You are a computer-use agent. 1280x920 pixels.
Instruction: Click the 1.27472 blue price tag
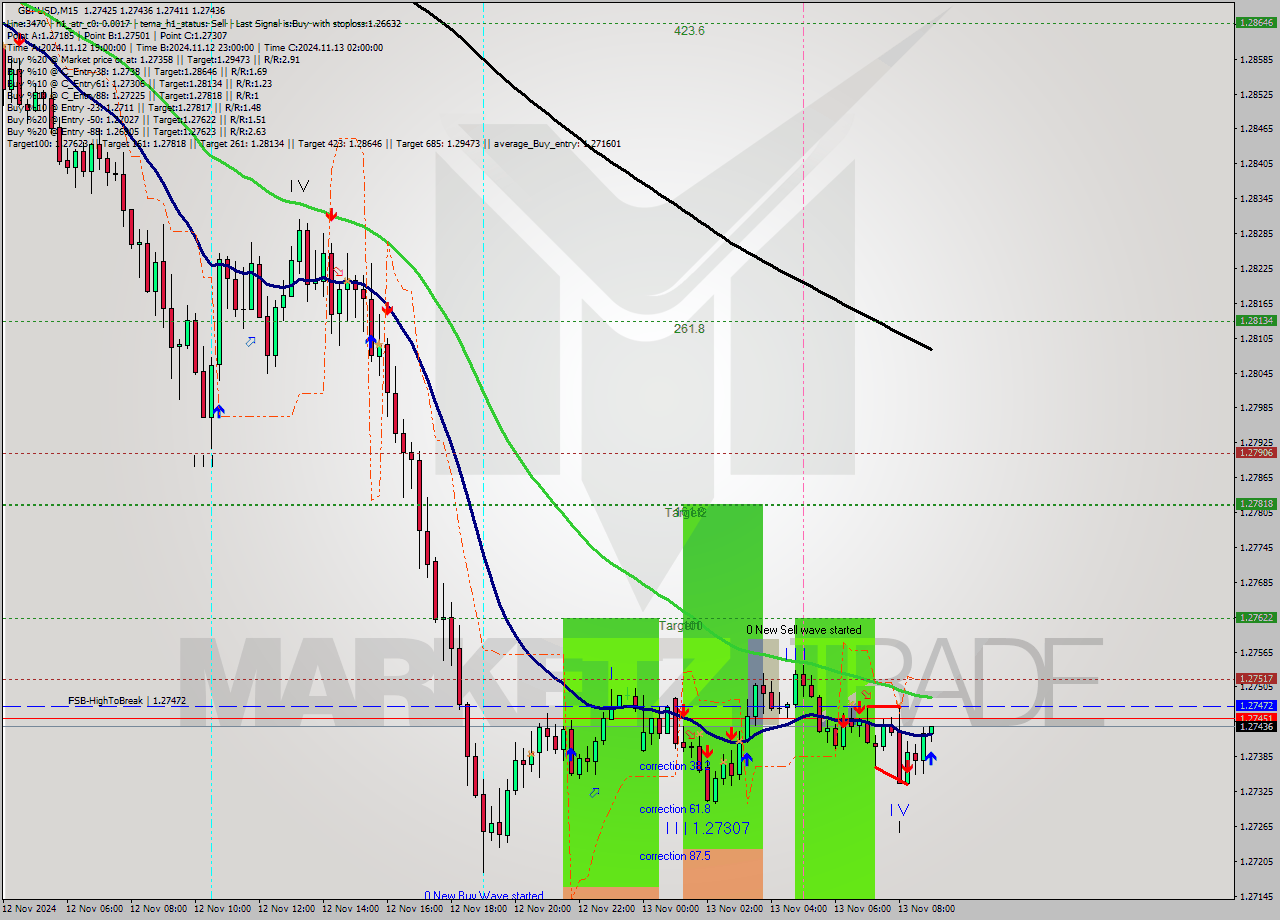(1255, 706)
